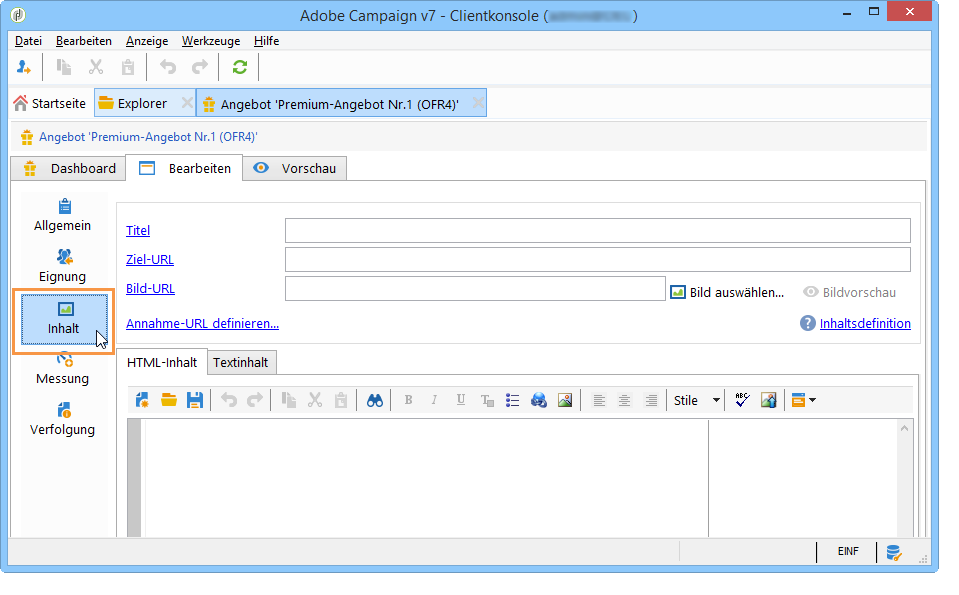
Task: Align text left in HTML editor
Action: point(599,401)
